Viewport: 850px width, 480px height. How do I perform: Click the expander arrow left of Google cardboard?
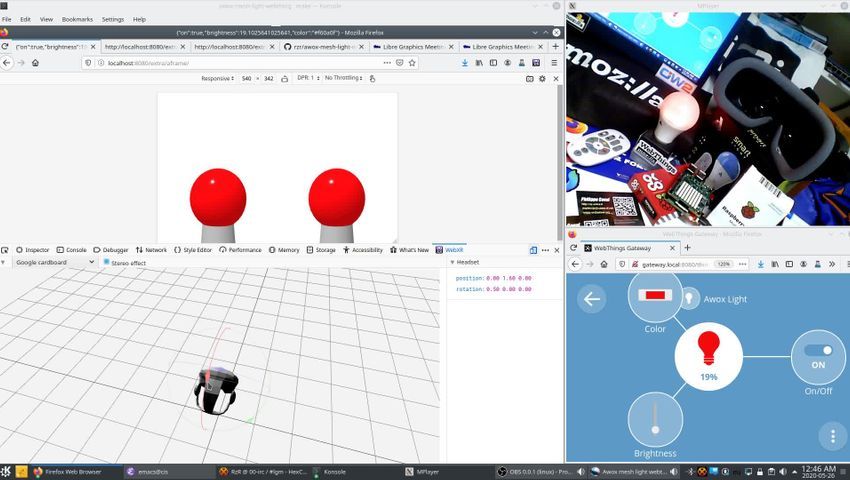click(3, 263)
